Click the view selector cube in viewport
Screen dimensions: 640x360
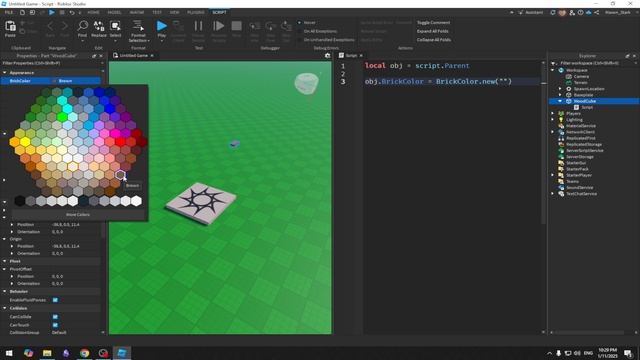pyautogui.click(x=307, y=83)
